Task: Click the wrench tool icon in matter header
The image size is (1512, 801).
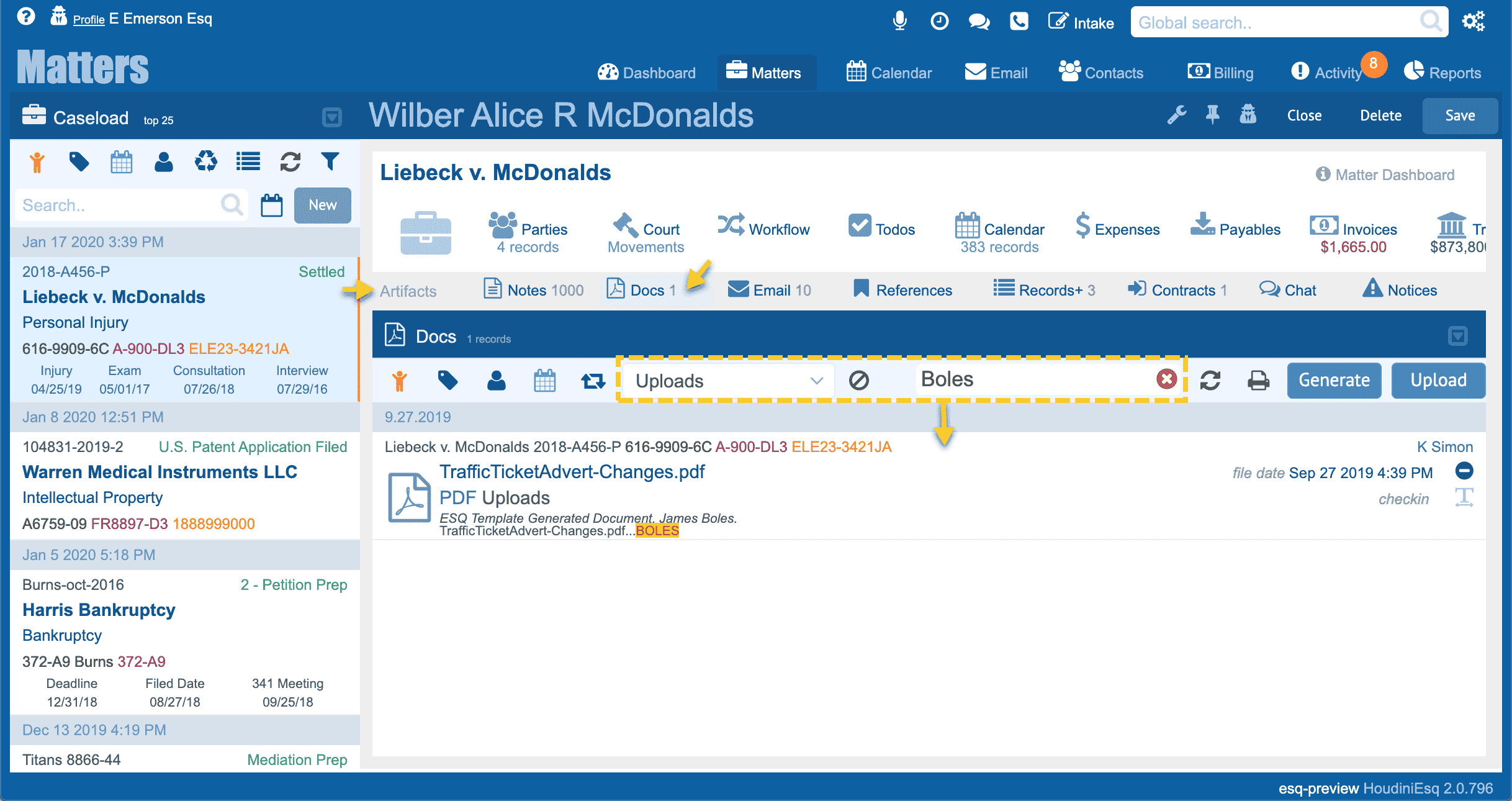Action: coord(1176,115)
